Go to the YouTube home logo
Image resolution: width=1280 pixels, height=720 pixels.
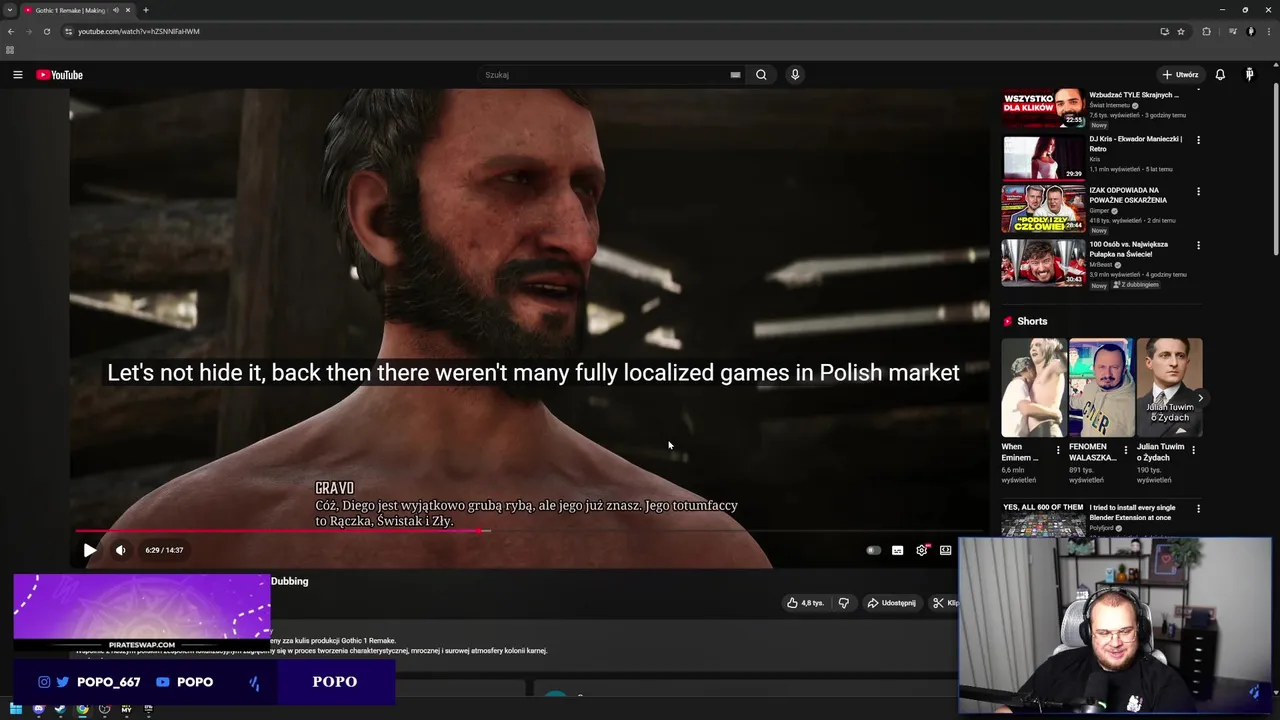59,75
